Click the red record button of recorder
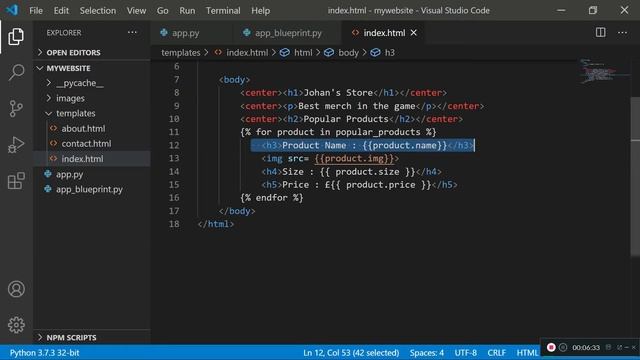The width and height of the screenshot is (640, 360). [x=551, y=347]
